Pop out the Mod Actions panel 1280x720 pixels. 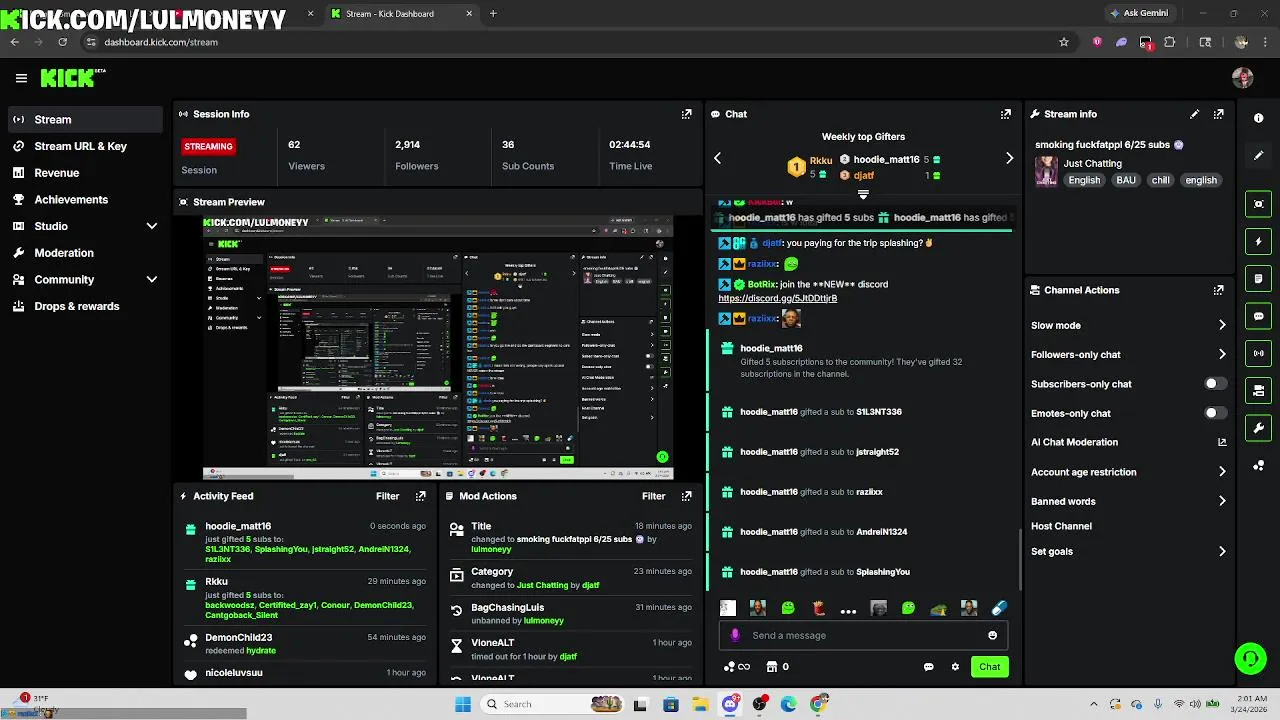(x=686, y=496)
